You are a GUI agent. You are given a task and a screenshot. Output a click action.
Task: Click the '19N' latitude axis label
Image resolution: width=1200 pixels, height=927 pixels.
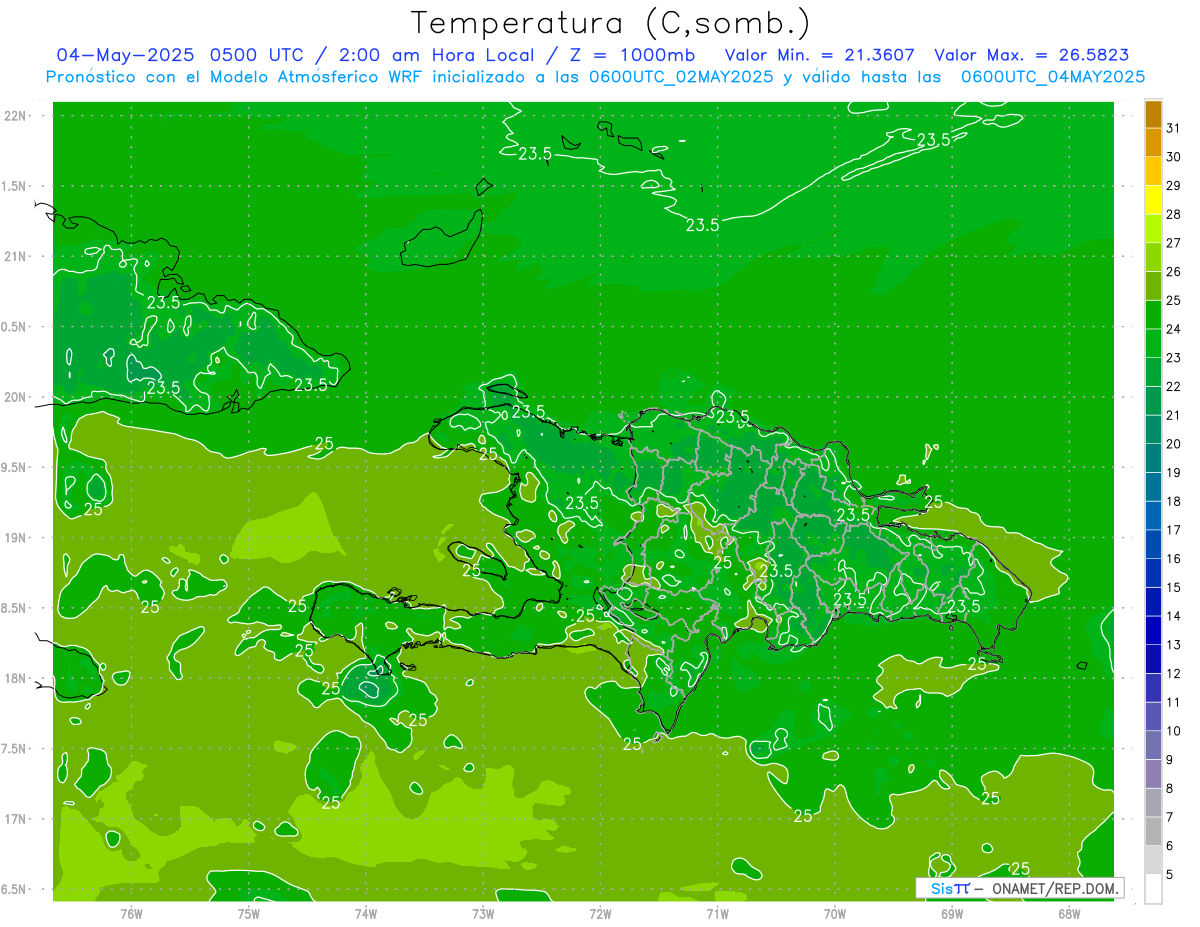tap(16, 538)
